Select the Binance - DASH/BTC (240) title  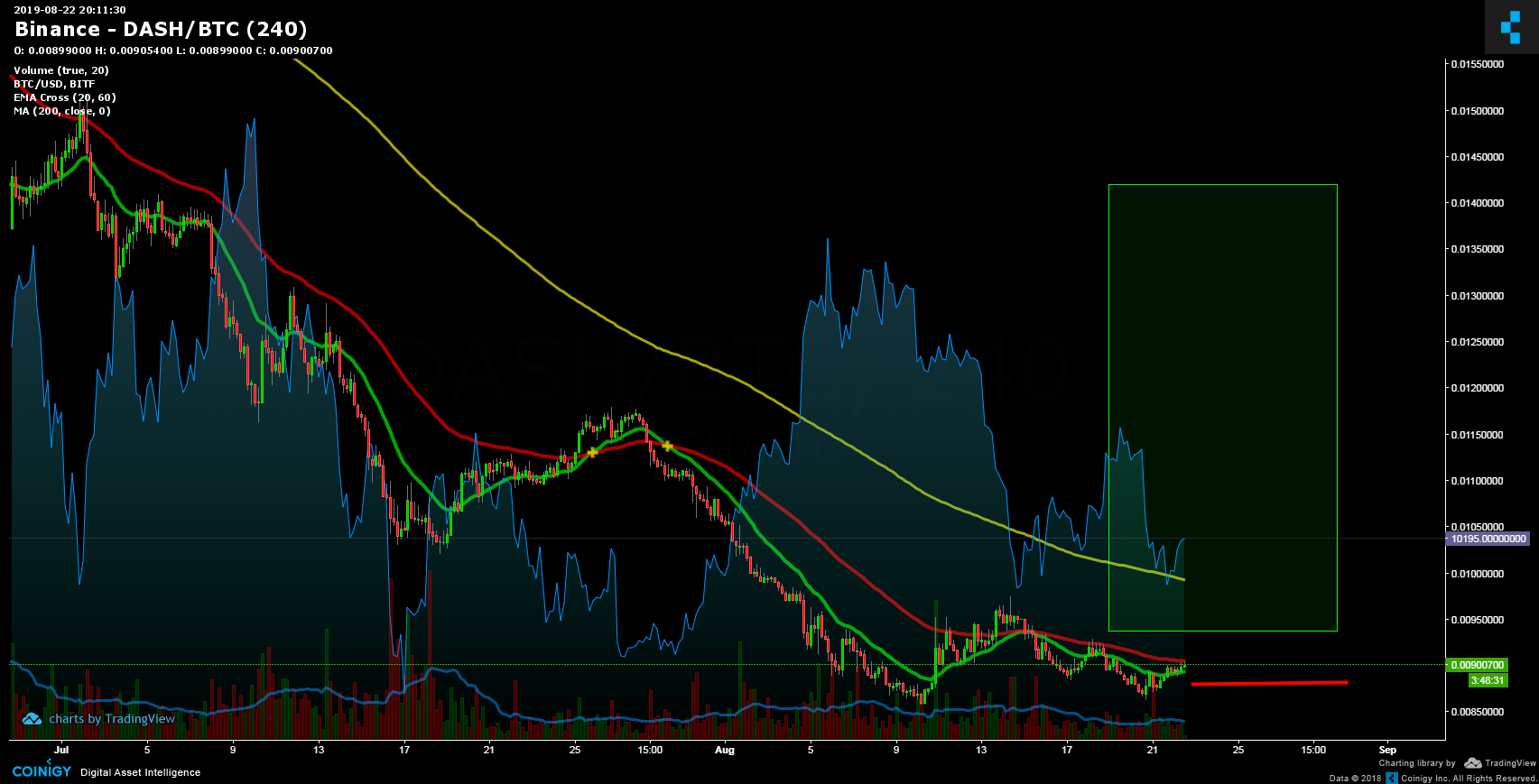162,30
